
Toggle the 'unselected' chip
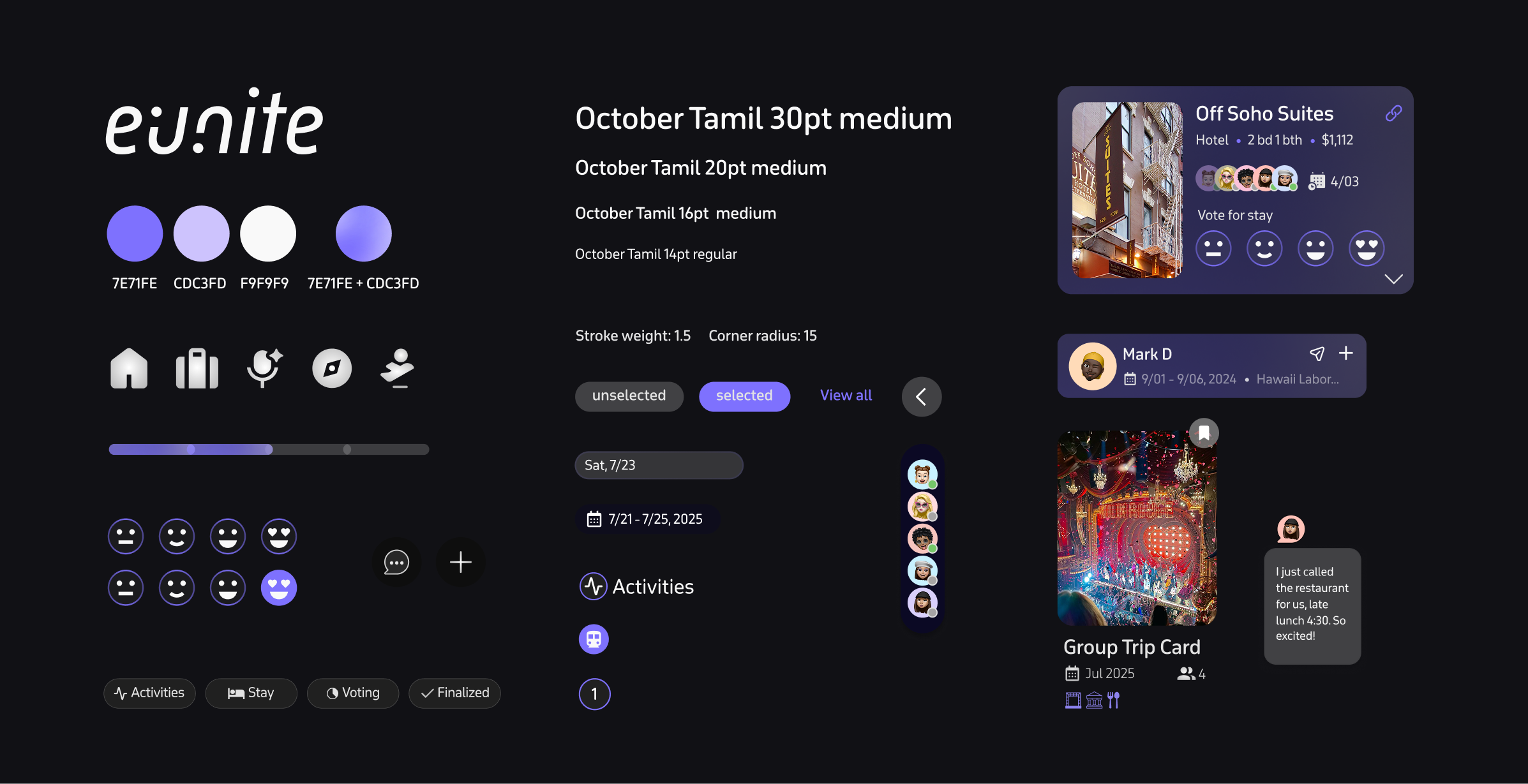[629, 396]
